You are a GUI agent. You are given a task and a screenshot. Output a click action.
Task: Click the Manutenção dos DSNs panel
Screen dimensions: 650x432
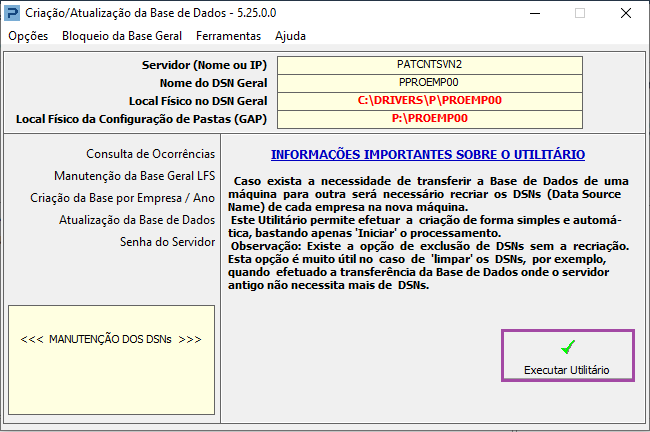click(112, 360)
